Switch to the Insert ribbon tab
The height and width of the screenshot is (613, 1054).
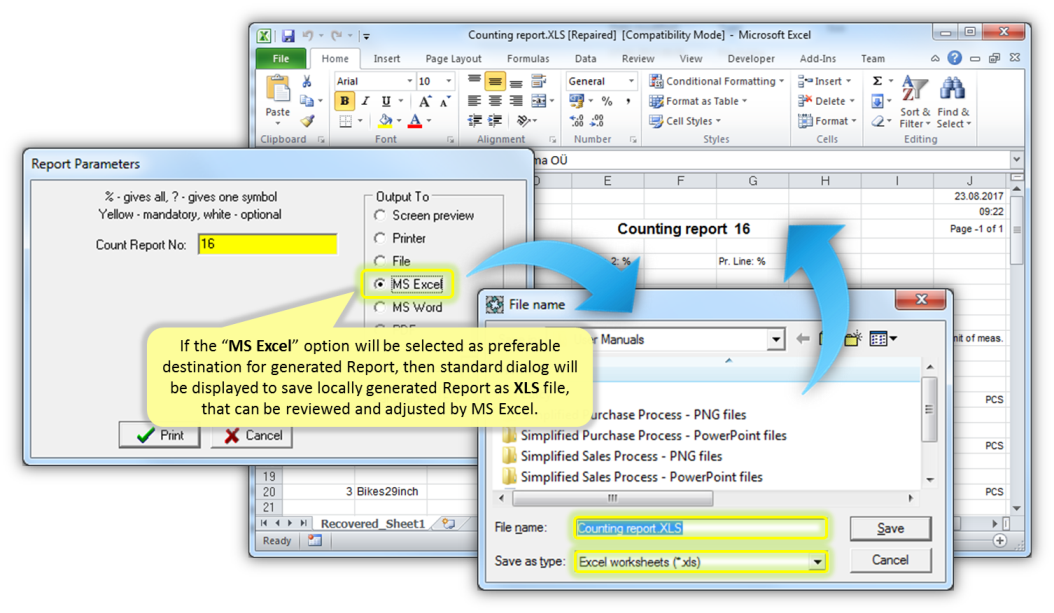387,58
